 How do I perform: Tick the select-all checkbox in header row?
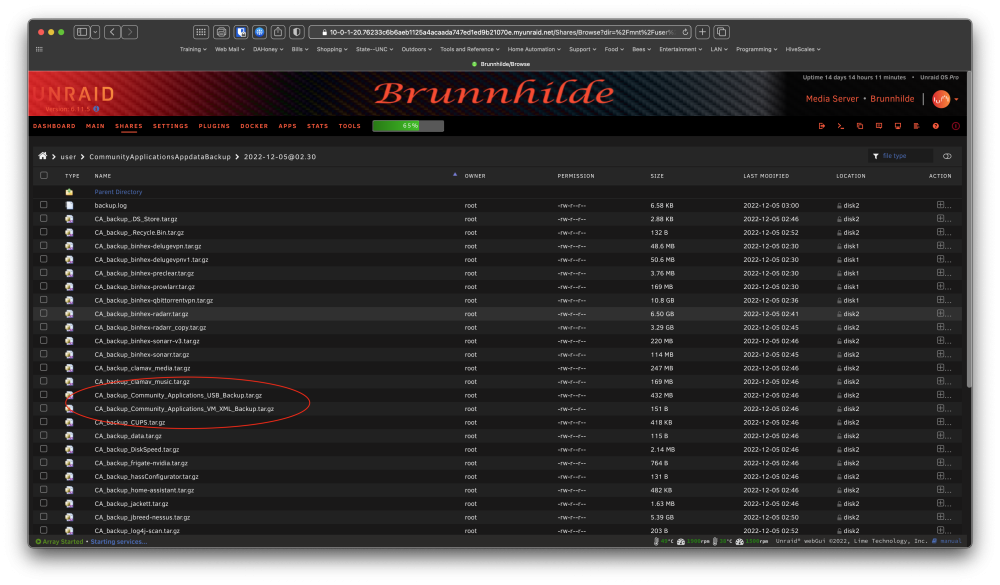tap(44, 175)
